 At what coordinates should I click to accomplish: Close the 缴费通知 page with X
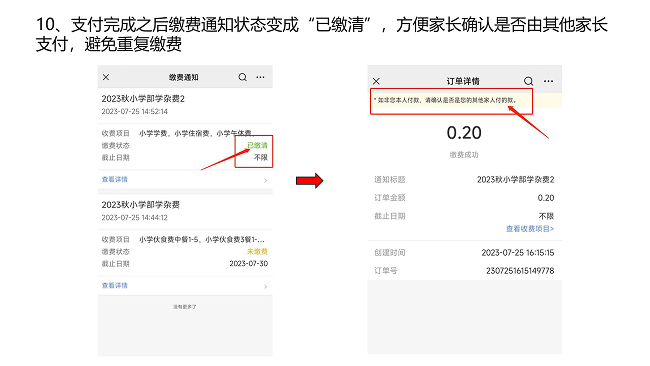(106, 77)
